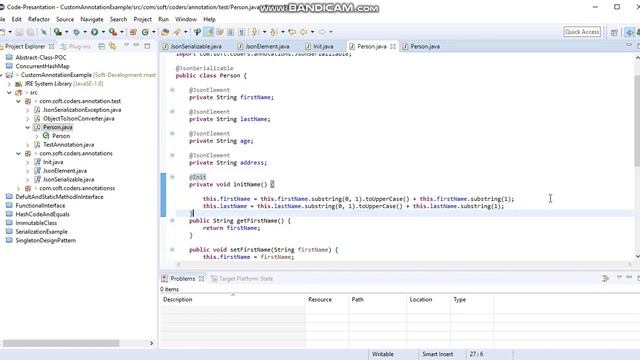Select ObjectToJsonConverter.java in Project Explorer
Viewport: 640px width, 360px height.
tap(79, 119)
